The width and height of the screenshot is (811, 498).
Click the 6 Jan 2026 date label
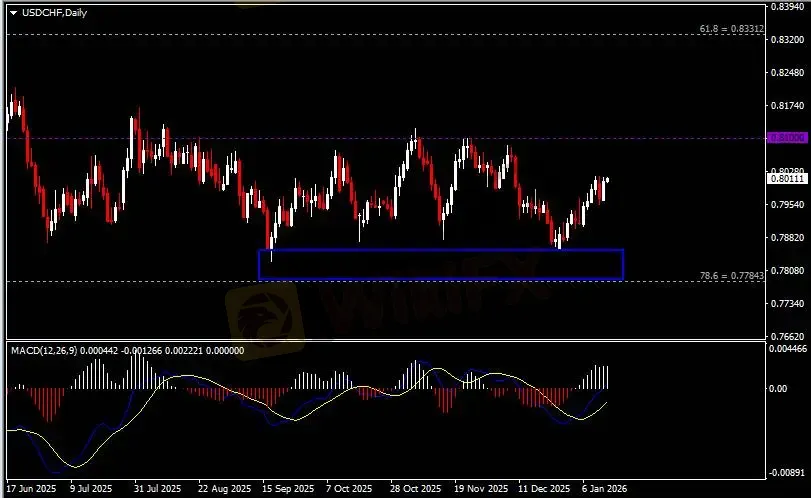point(604,489)
